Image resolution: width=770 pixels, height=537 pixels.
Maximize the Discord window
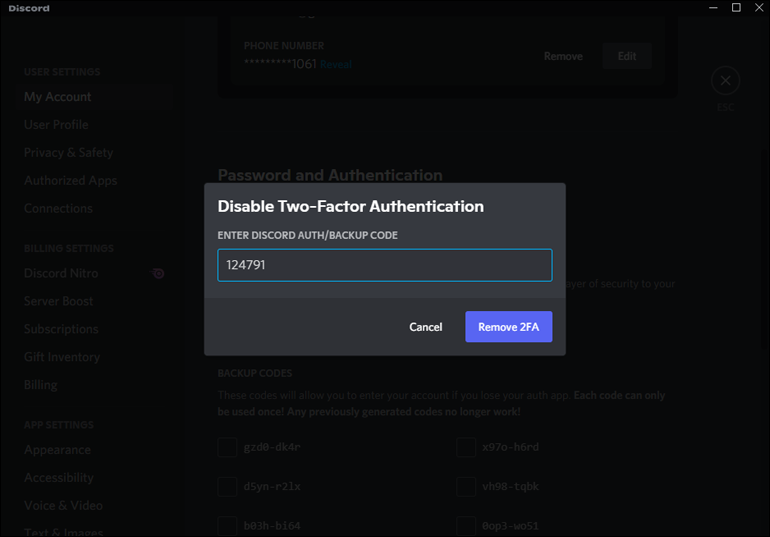pyautogui.click(x=736, y=8)
